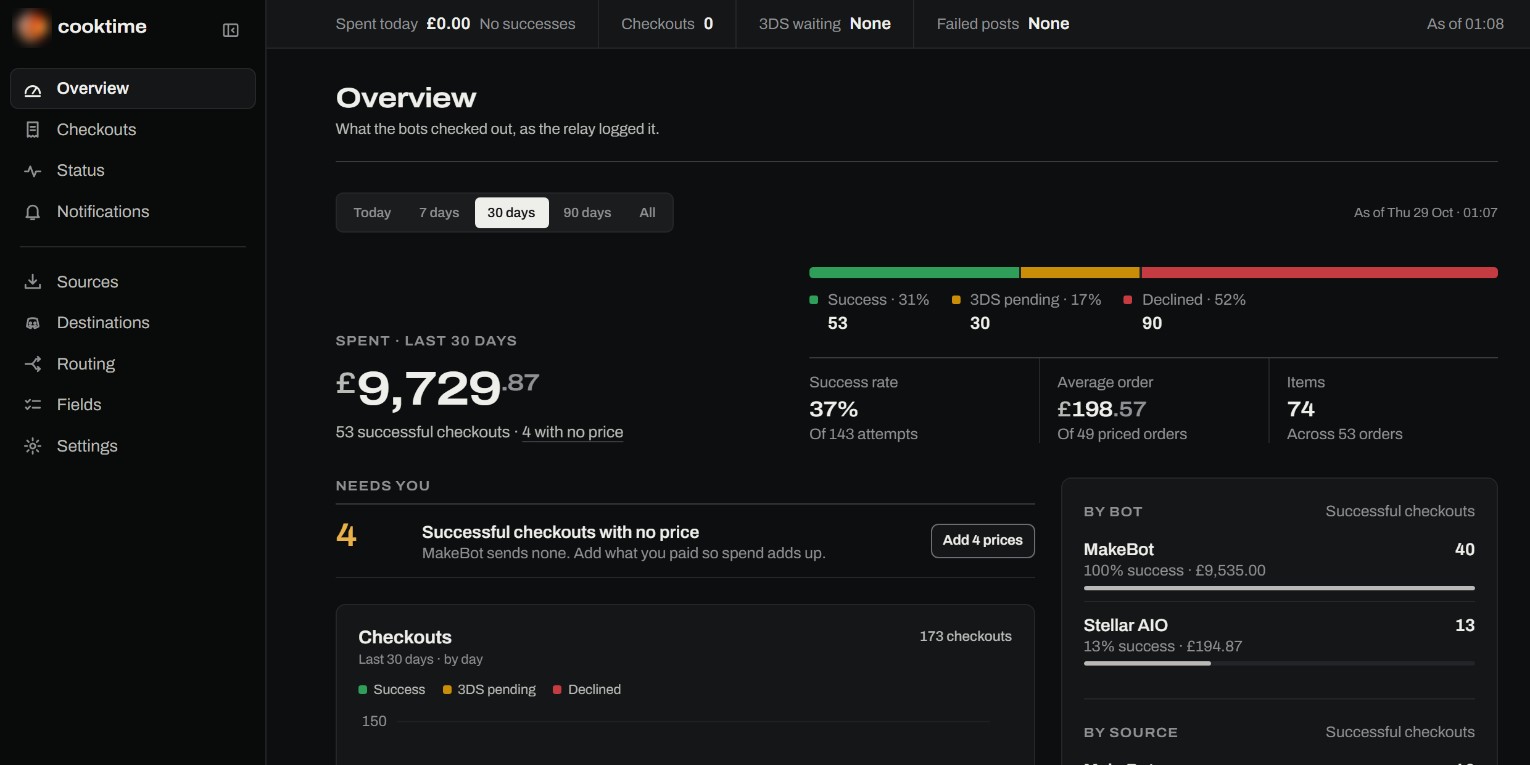Click the Sources download icon
The width and height of the screenshot is (1530, 765).
(x=33, y=282)
